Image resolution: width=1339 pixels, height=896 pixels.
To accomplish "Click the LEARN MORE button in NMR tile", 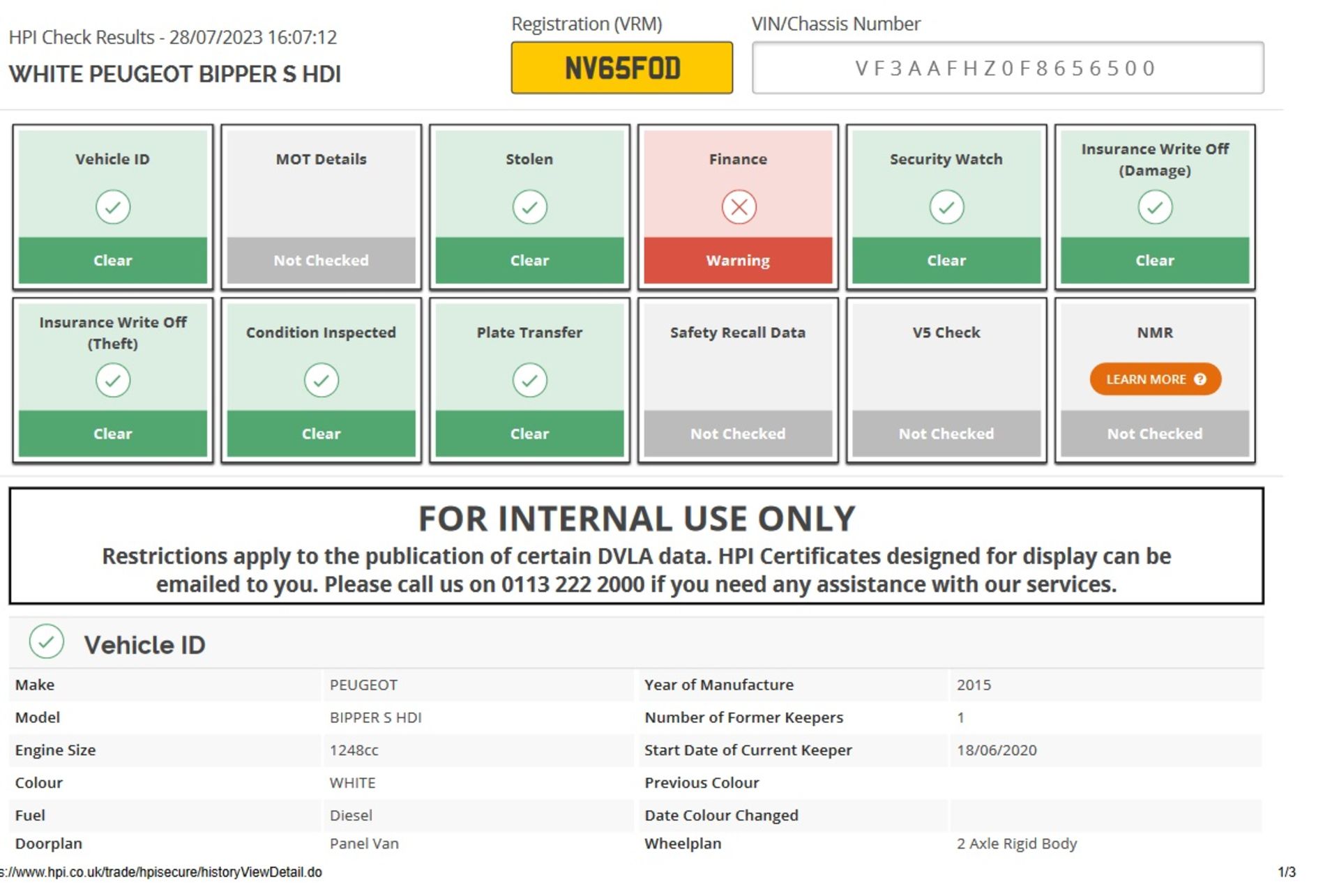I will coord(1155,379).
